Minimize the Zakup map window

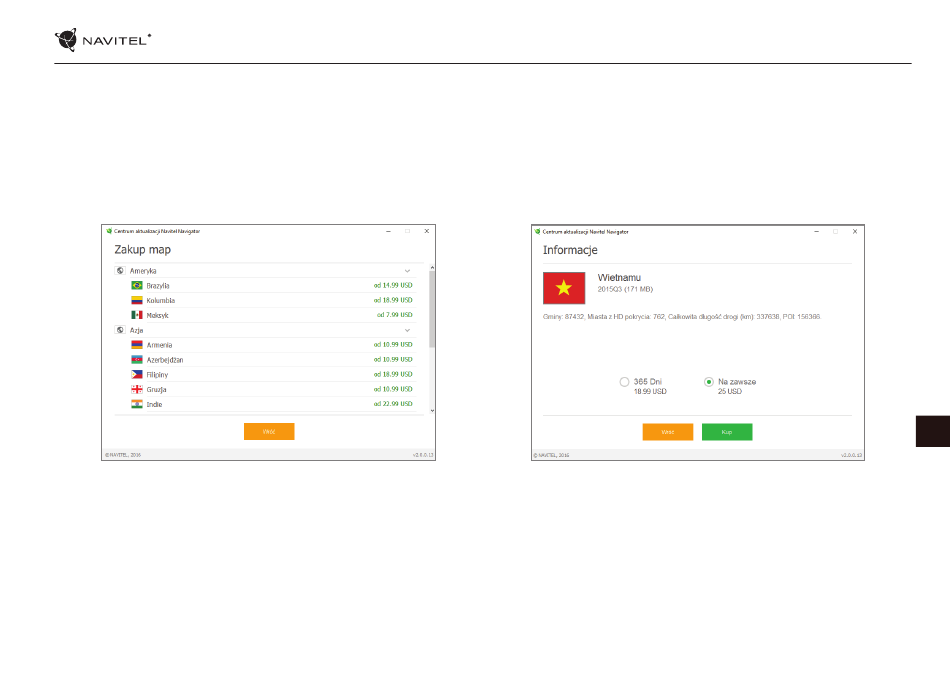pyautogui.click(x=388, y=231)
